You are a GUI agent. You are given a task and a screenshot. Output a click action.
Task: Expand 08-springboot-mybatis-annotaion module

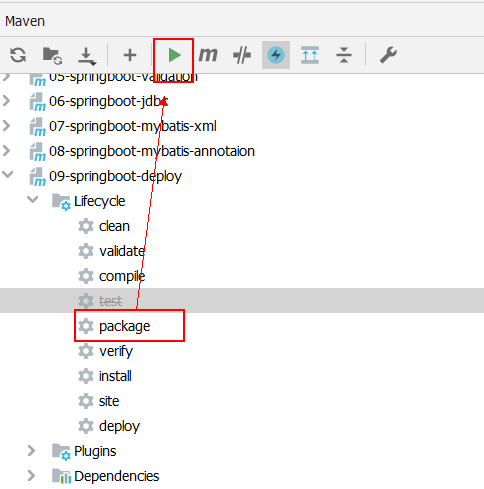(x=6, y=151)
